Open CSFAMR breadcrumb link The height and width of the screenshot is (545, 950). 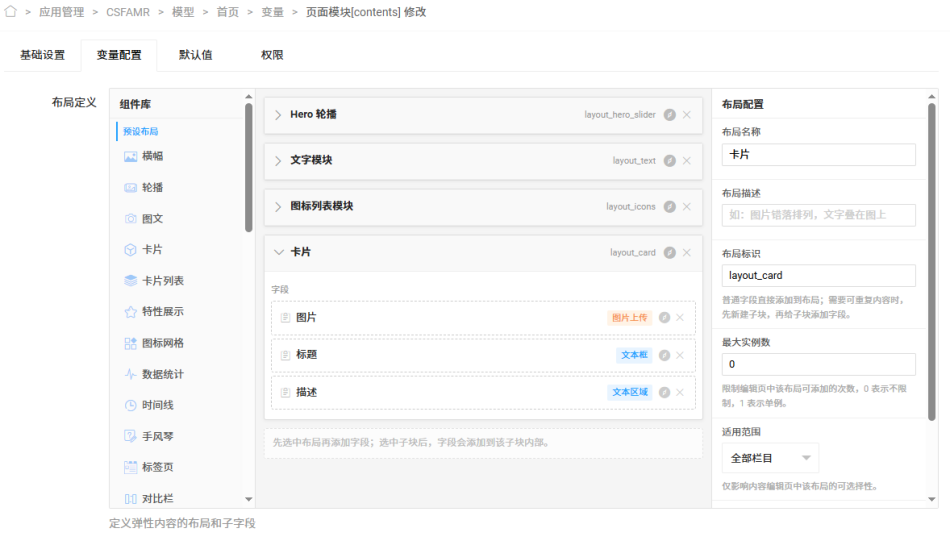coord(128,12)
